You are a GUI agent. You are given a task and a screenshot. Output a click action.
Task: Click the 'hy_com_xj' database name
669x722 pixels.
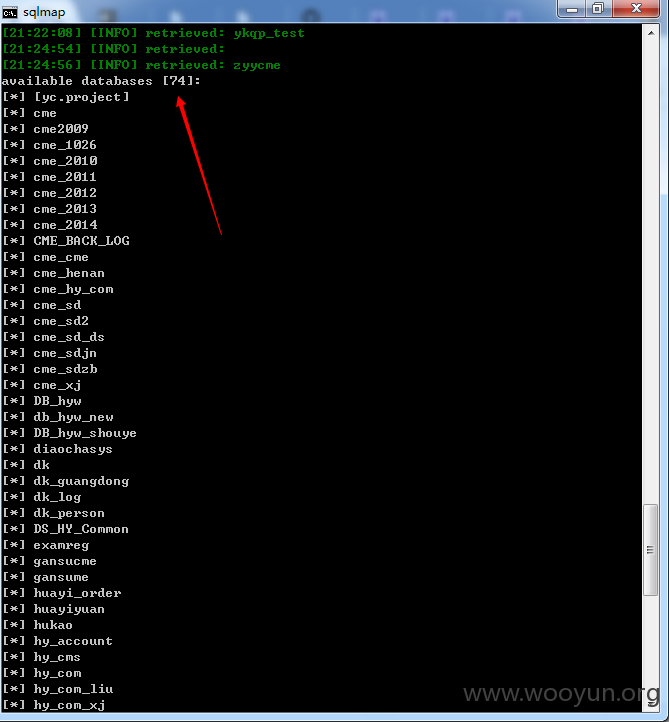coord(69,705)
